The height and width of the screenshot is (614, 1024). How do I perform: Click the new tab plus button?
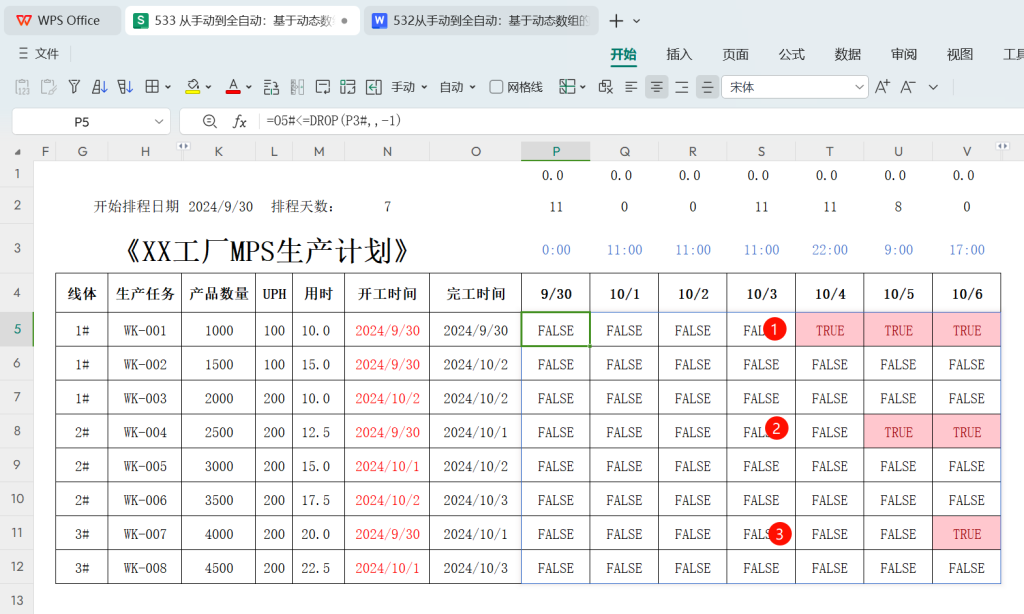click(616, 21)
